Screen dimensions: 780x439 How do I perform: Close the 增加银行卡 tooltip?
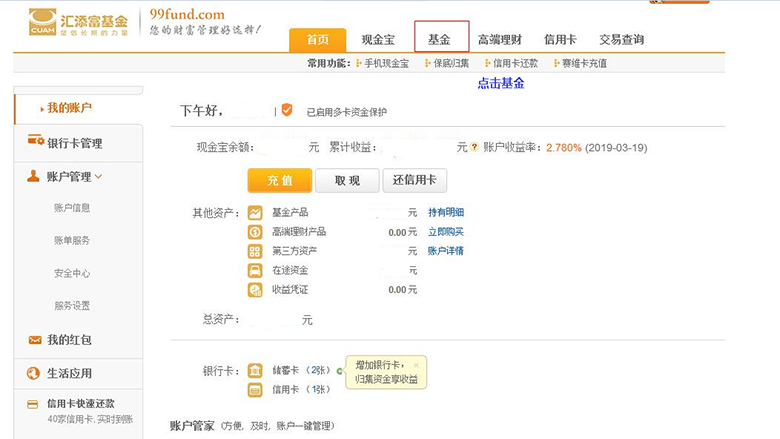(416, 365)
